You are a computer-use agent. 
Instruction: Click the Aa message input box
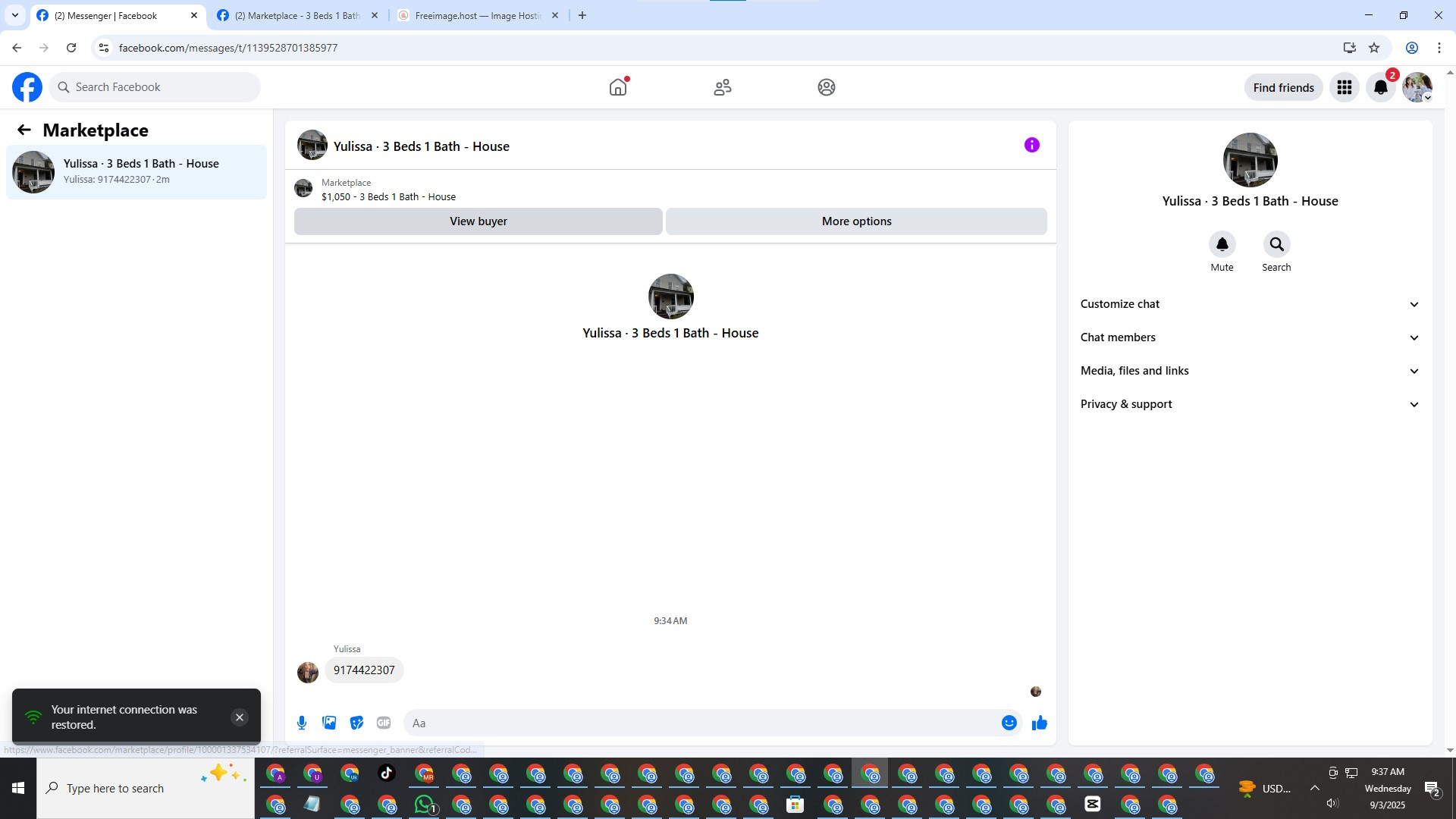coord(701,723)
